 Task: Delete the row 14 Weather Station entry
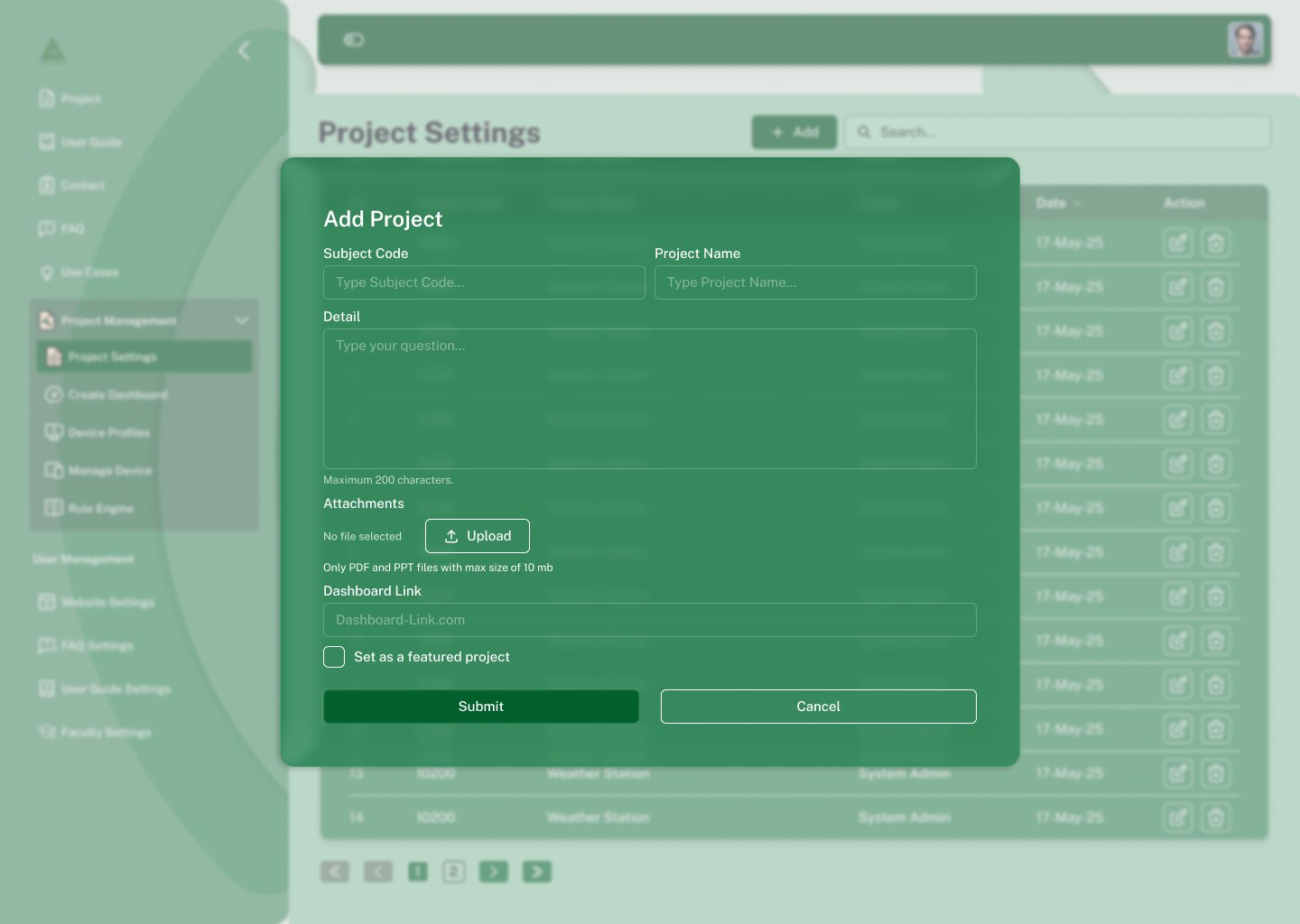[1215, 818]
